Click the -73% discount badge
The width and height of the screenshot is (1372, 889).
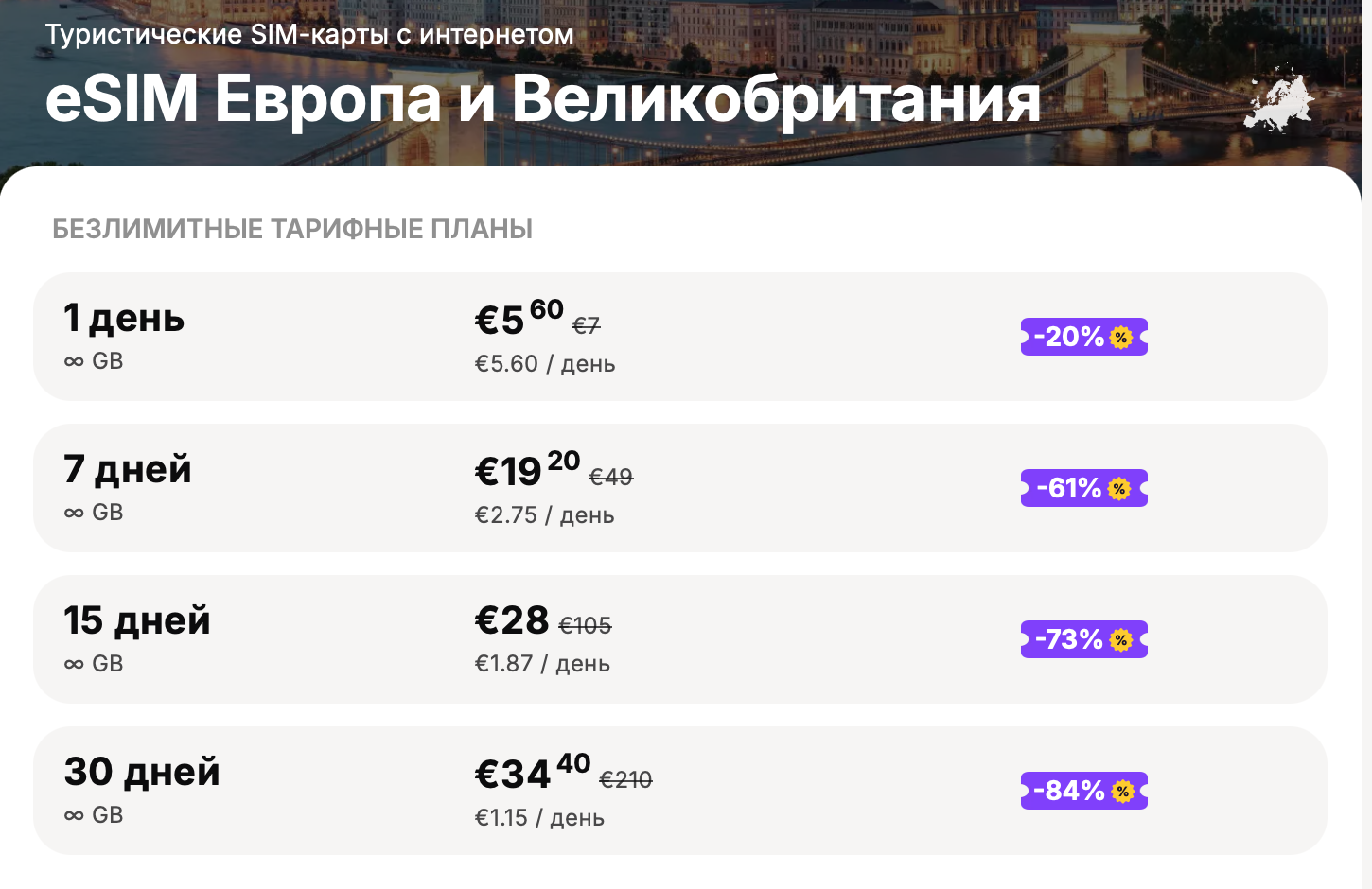coord(1083,639)
